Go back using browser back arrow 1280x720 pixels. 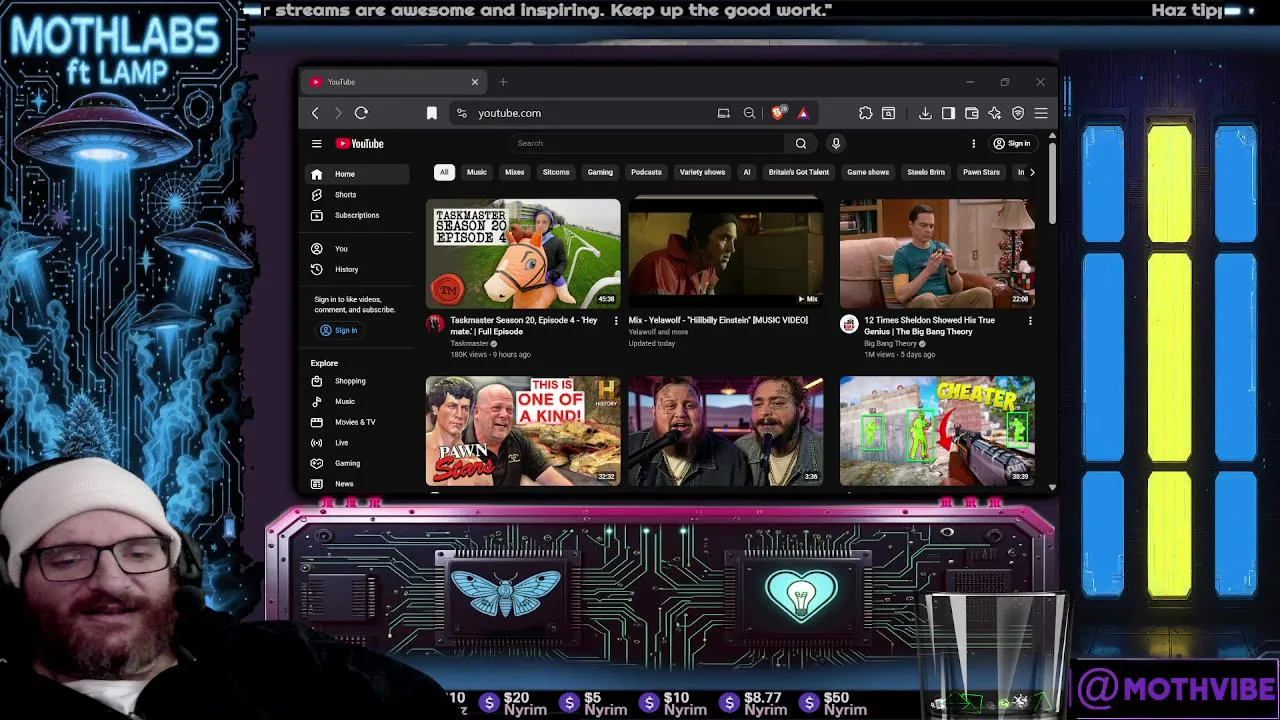(316, 113)
